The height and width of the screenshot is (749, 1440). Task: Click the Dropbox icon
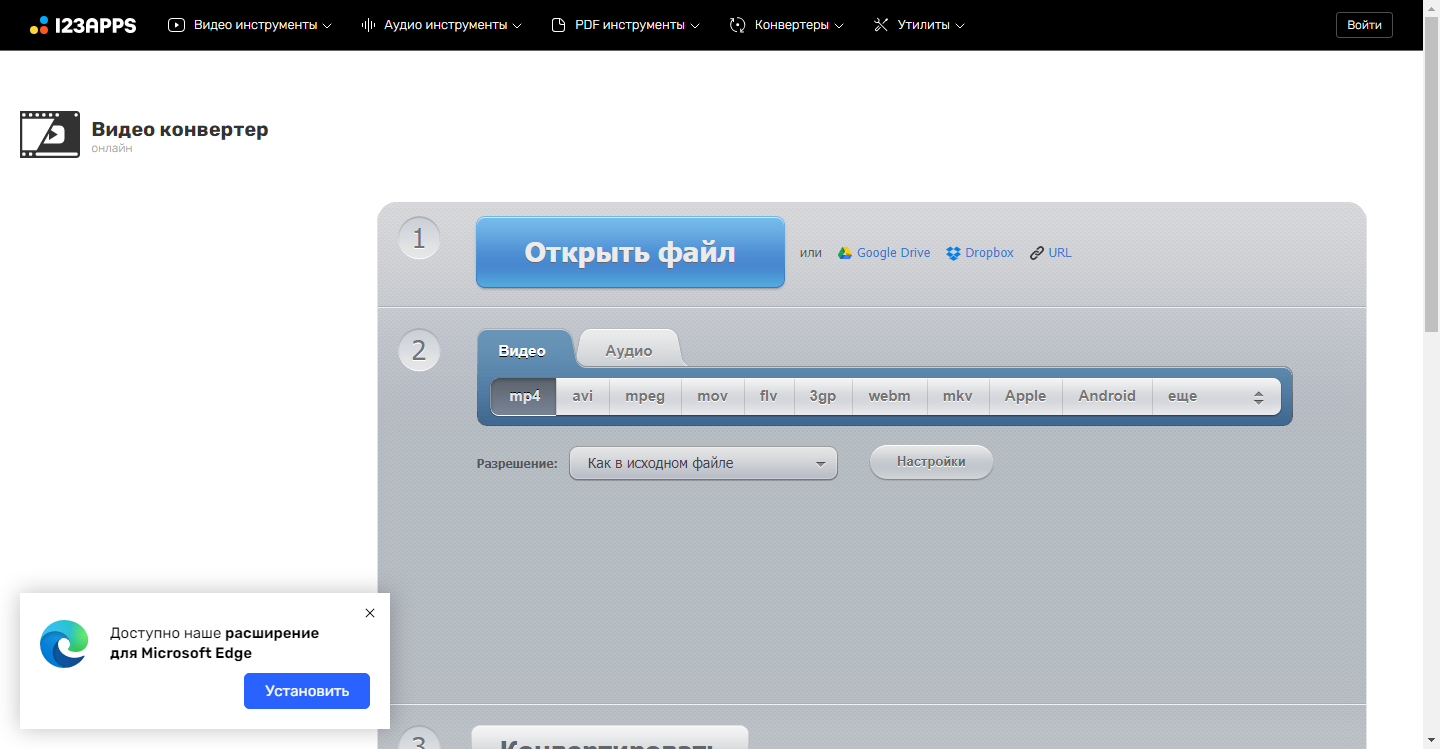point(953,253)
